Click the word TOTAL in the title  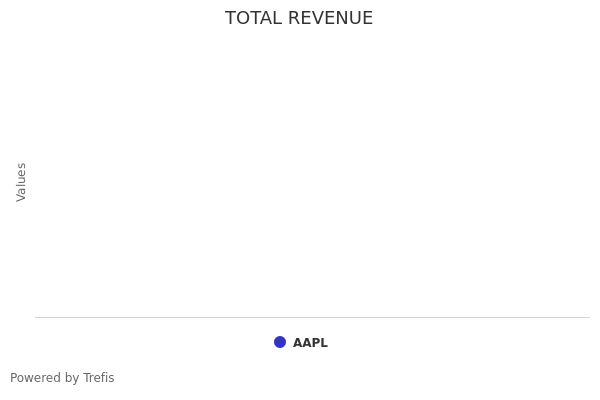coord(252,18)
